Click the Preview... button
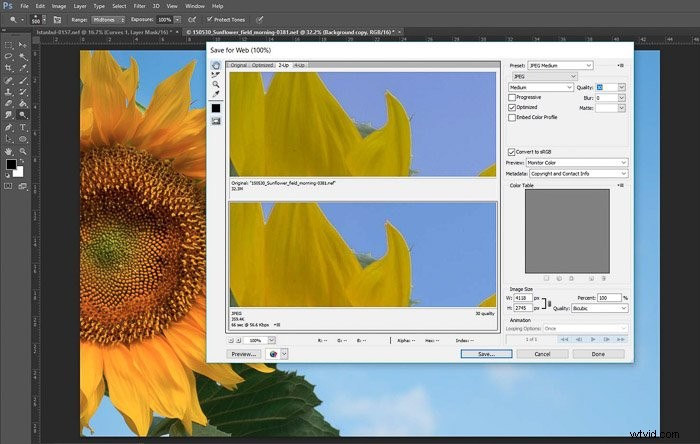Viewport: 700px width, 444px height. tap(244, 354)
